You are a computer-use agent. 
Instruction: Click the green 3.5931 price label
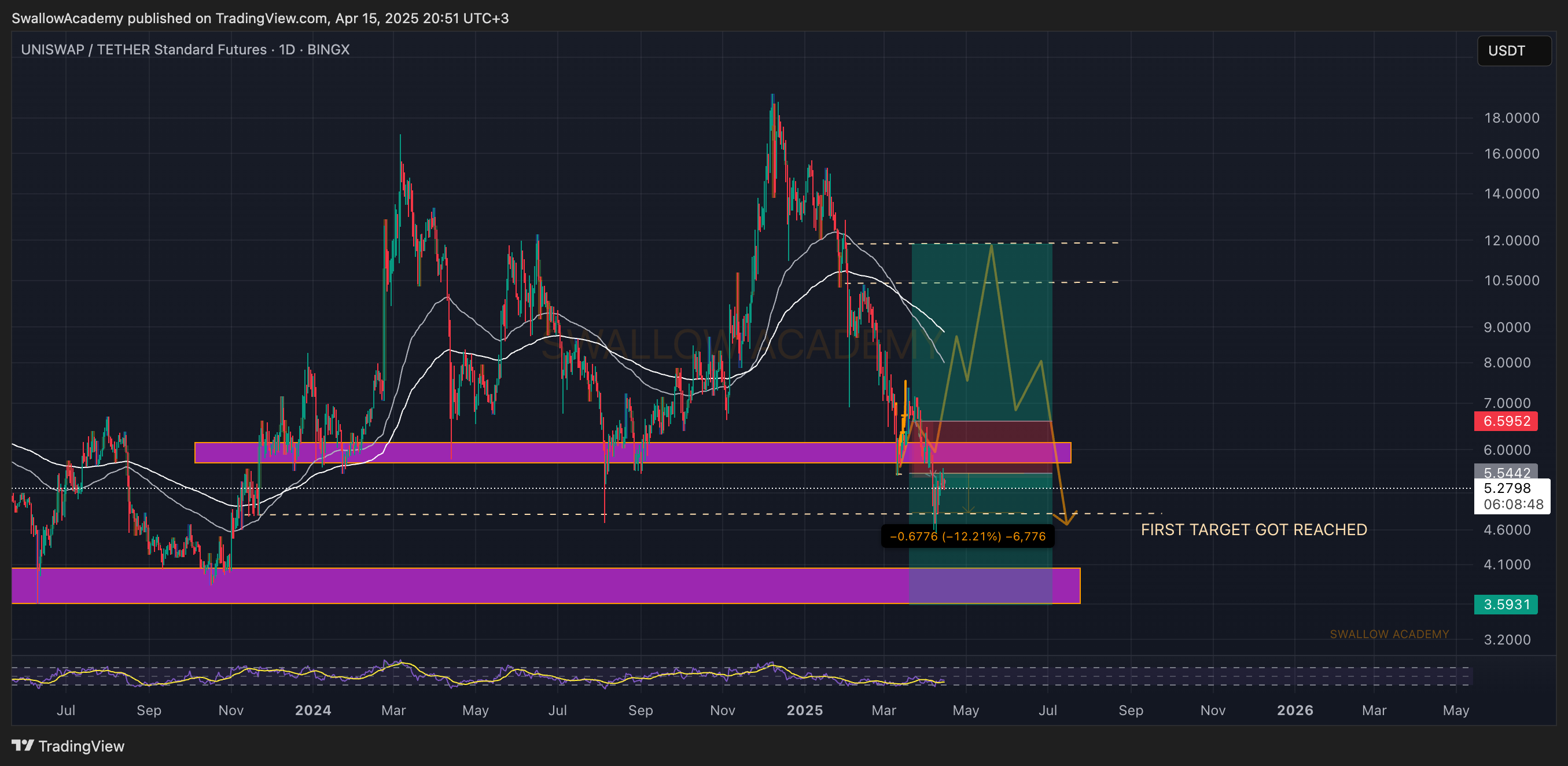[1506, 604]
